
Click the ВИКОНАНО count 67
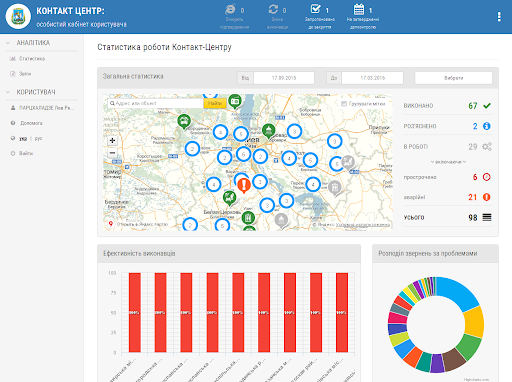point(473,106)
